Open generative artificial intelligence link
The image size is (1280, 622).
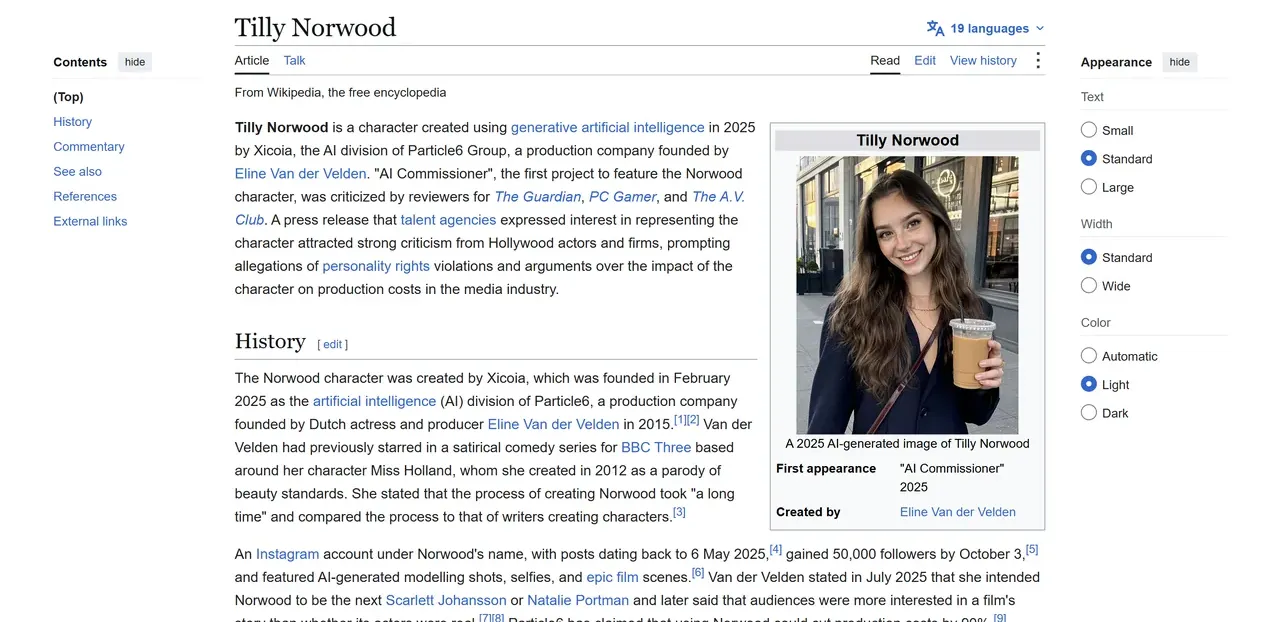coord(607,127)
